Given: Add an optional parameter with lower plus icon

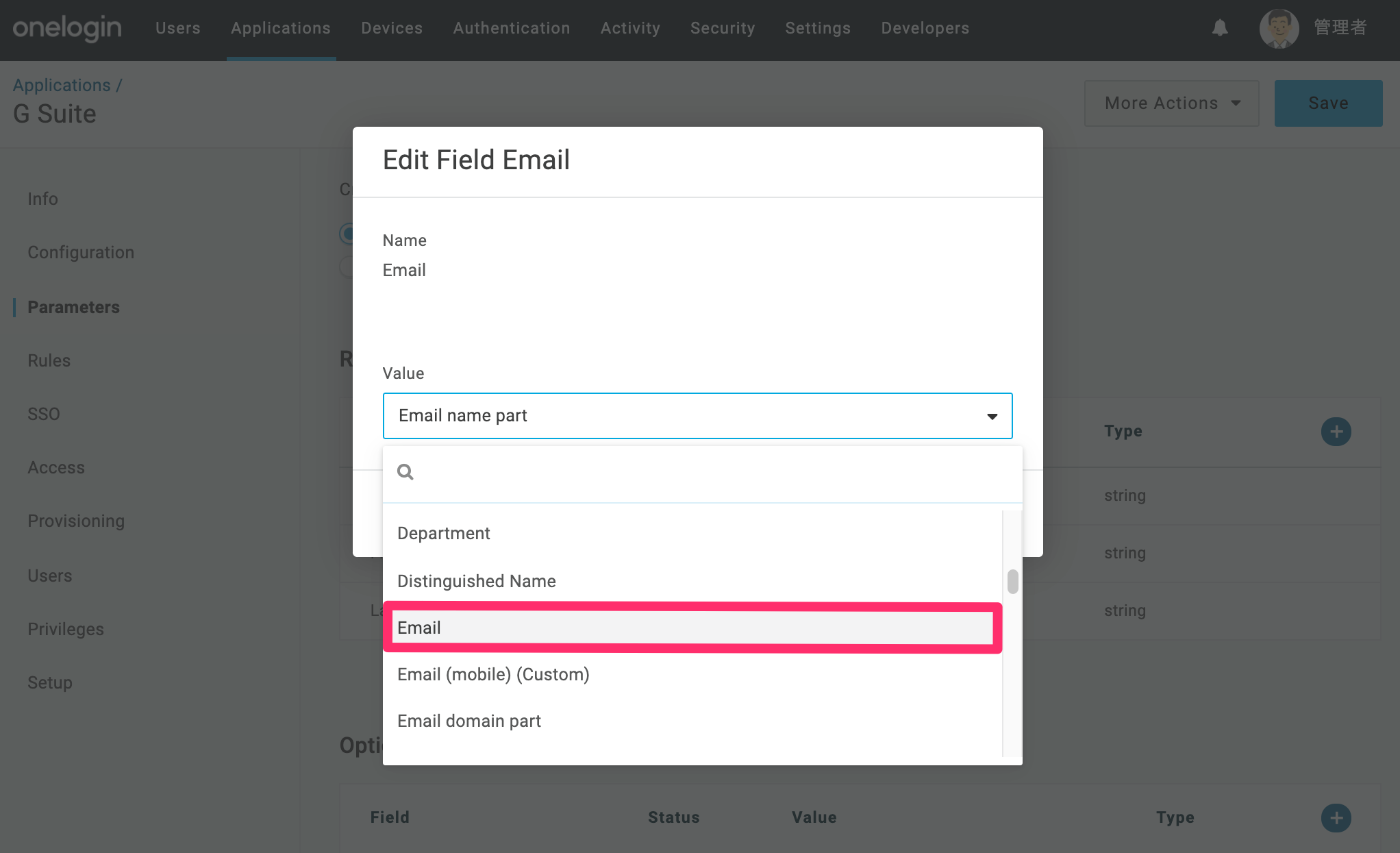Looking at the screenshot, I should tap(1336, 817).
